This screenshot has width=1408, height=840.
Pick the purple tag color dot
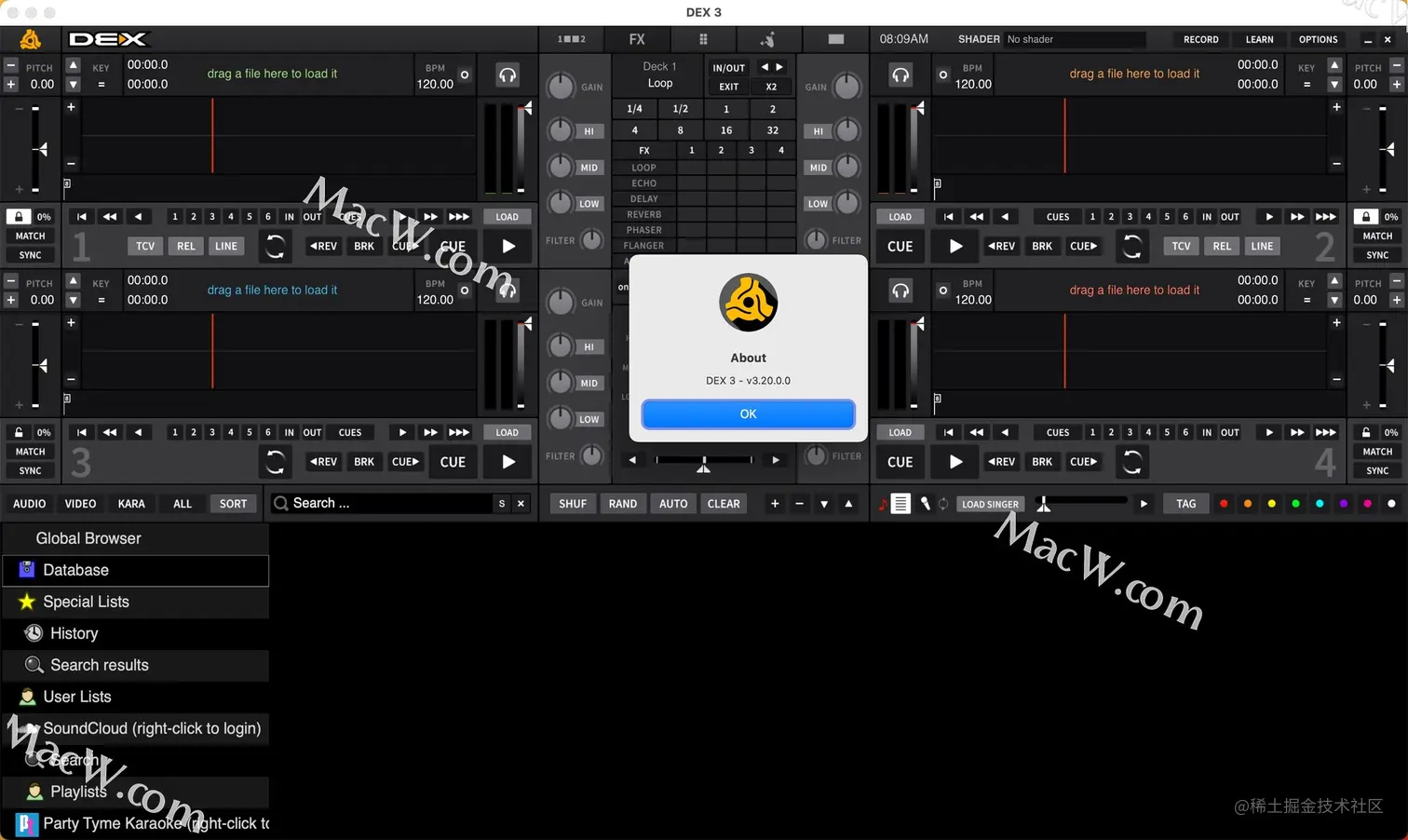coord(1344,504)
